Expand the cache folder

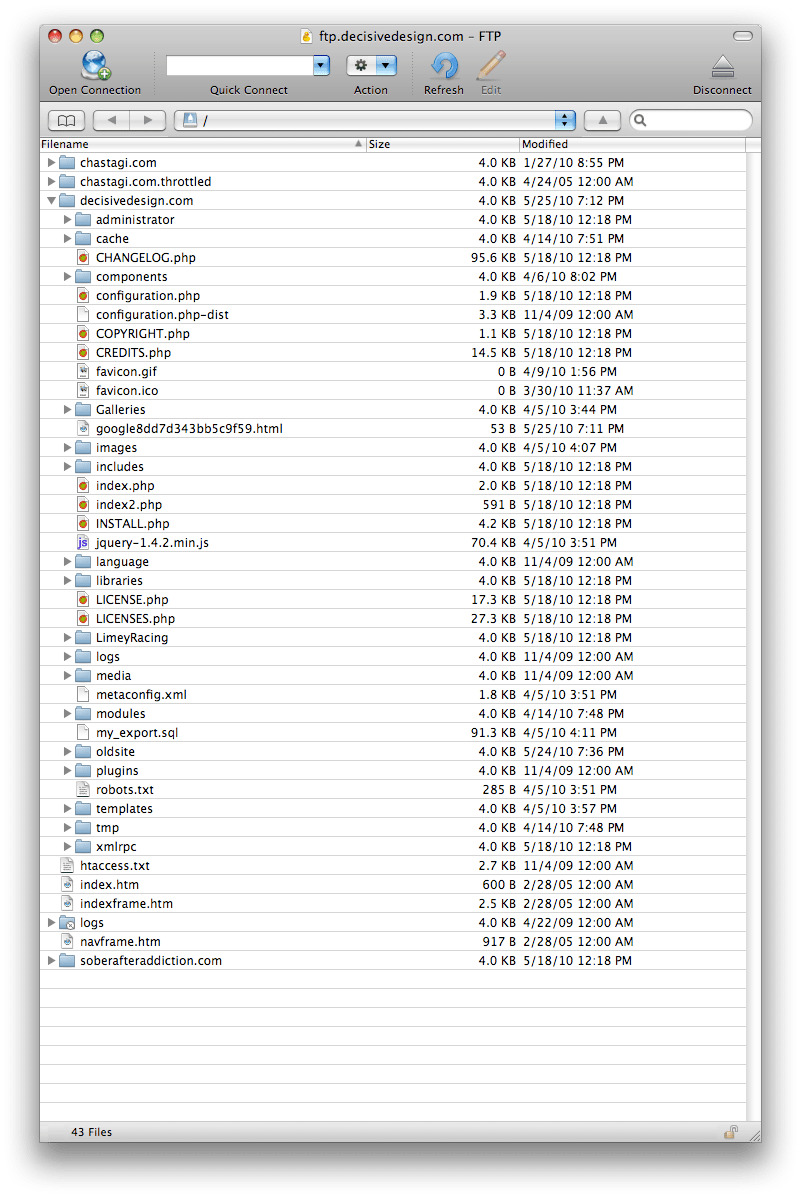tap(67, 239)
